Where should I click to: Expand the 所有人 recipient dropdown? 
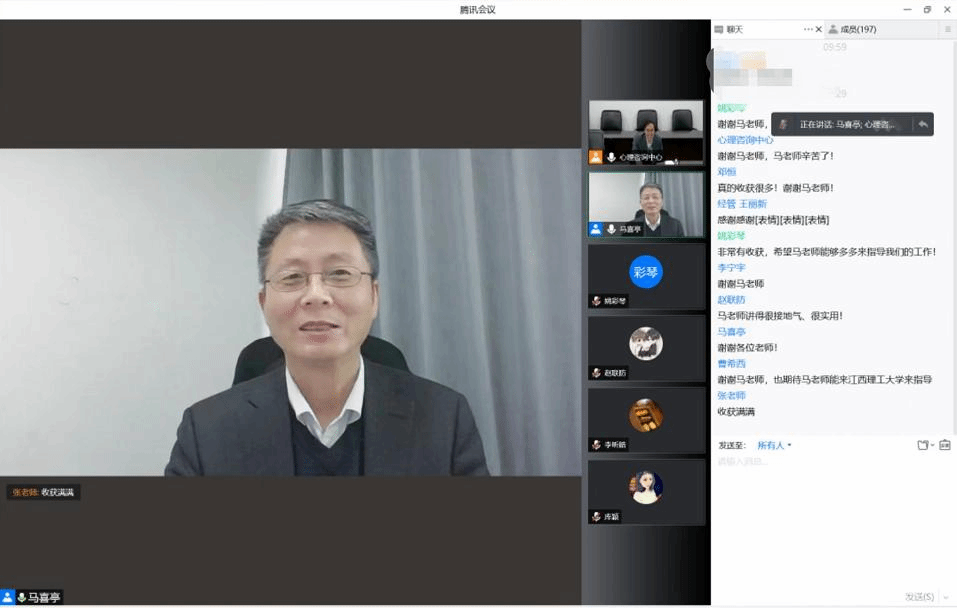[774, 445]
